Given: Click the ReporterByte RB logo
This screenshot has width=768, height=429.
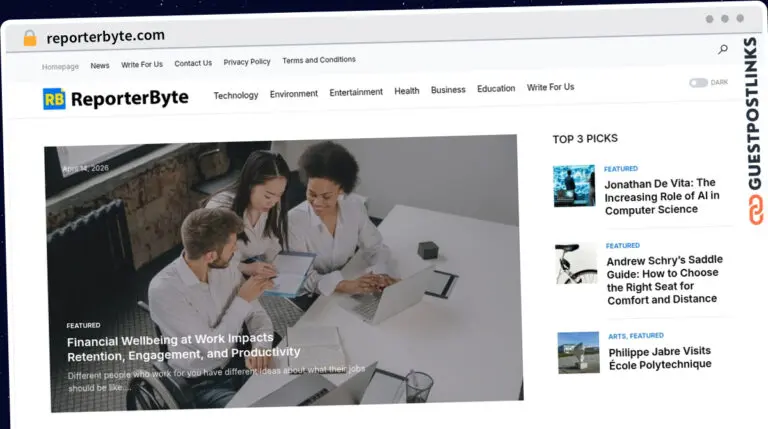Looking at the screenshot, I should (54, 98).
